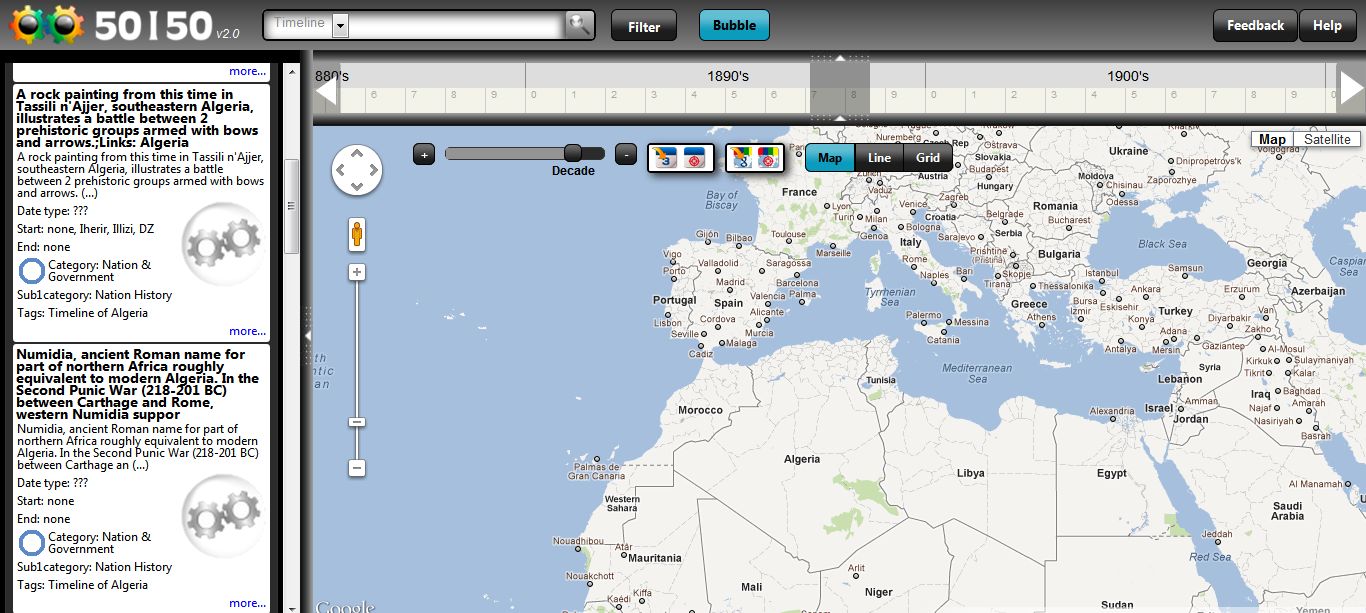Image resolution: width=1366 pixels, height=613 pixels.
Task: Pan the map down with the arrow control
Action: point(357,187)
